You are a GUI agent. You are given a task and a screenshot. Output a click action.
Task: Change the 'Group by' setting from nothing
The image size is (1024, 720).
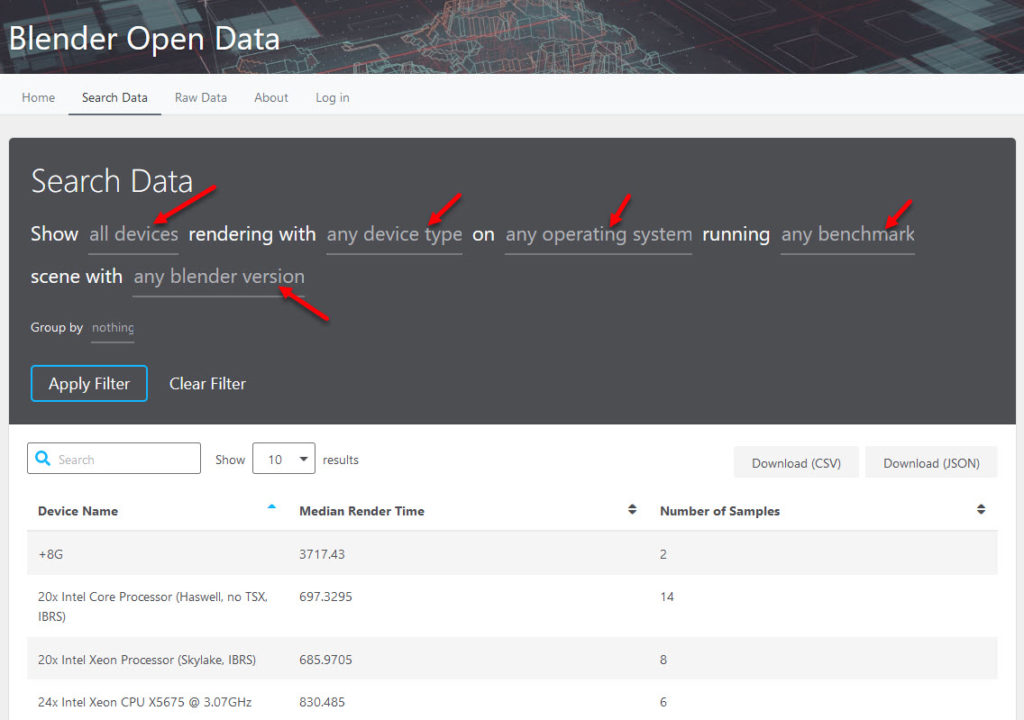click(x=112, y=327)
